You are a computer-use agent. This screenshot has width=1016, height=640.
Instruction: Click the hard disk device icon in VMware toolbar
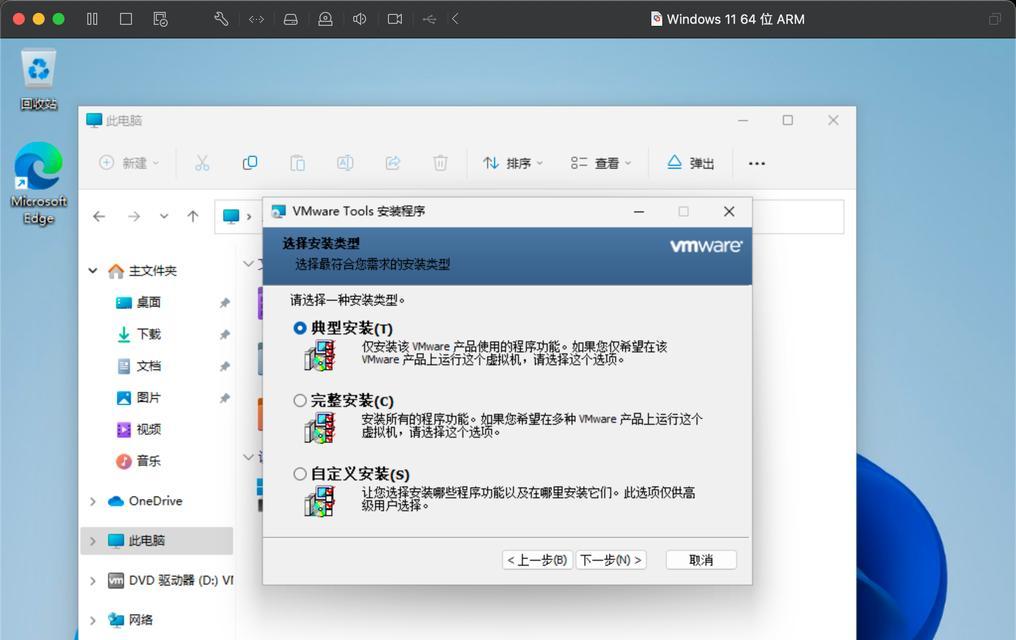(x=291, y=19)
